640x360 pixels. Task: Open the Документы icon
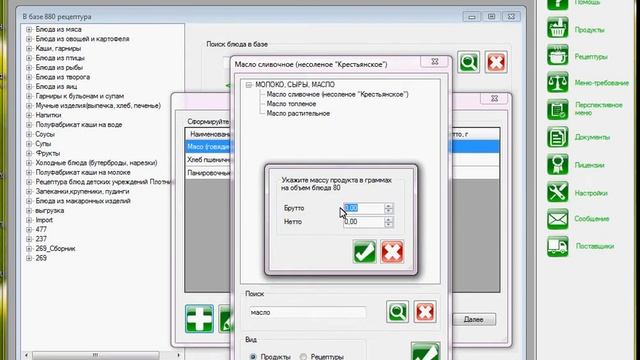pyautogui.click(x=558, y=137)
